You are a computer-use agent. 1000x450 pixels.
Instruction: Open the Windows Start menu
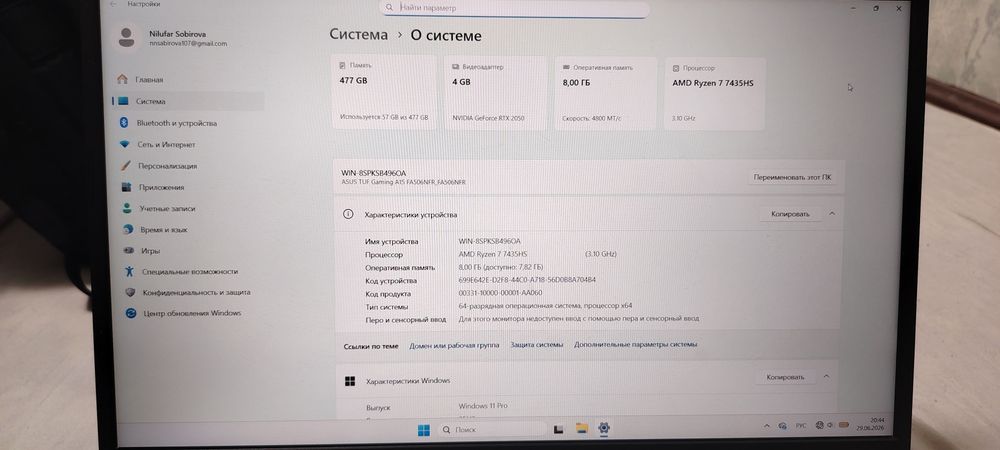(x=423, y=430)
